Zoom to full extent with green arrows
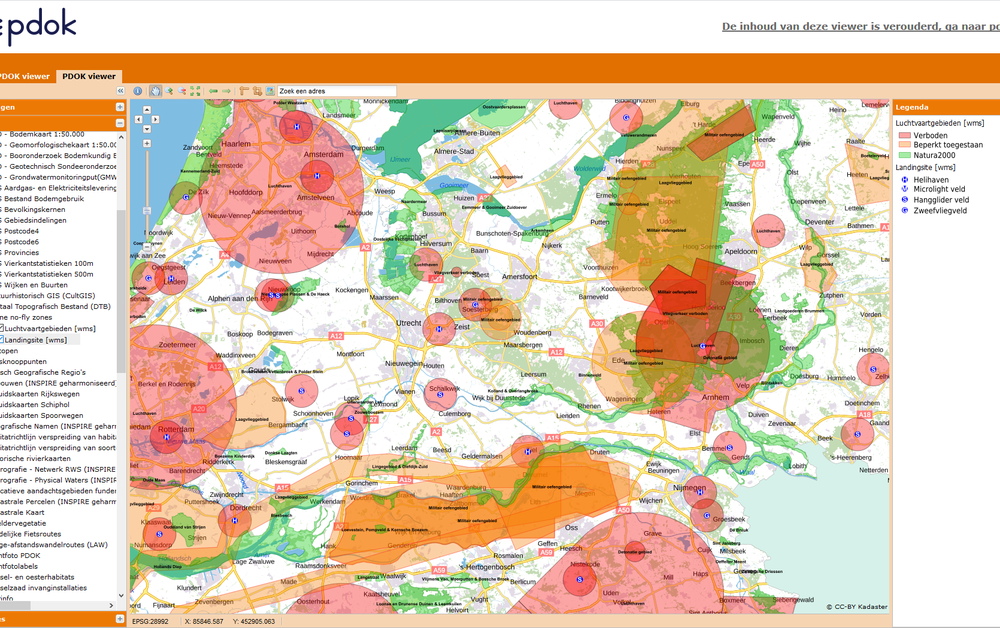Viewport: 1000px width, 628px height. (x=195, y=91)
